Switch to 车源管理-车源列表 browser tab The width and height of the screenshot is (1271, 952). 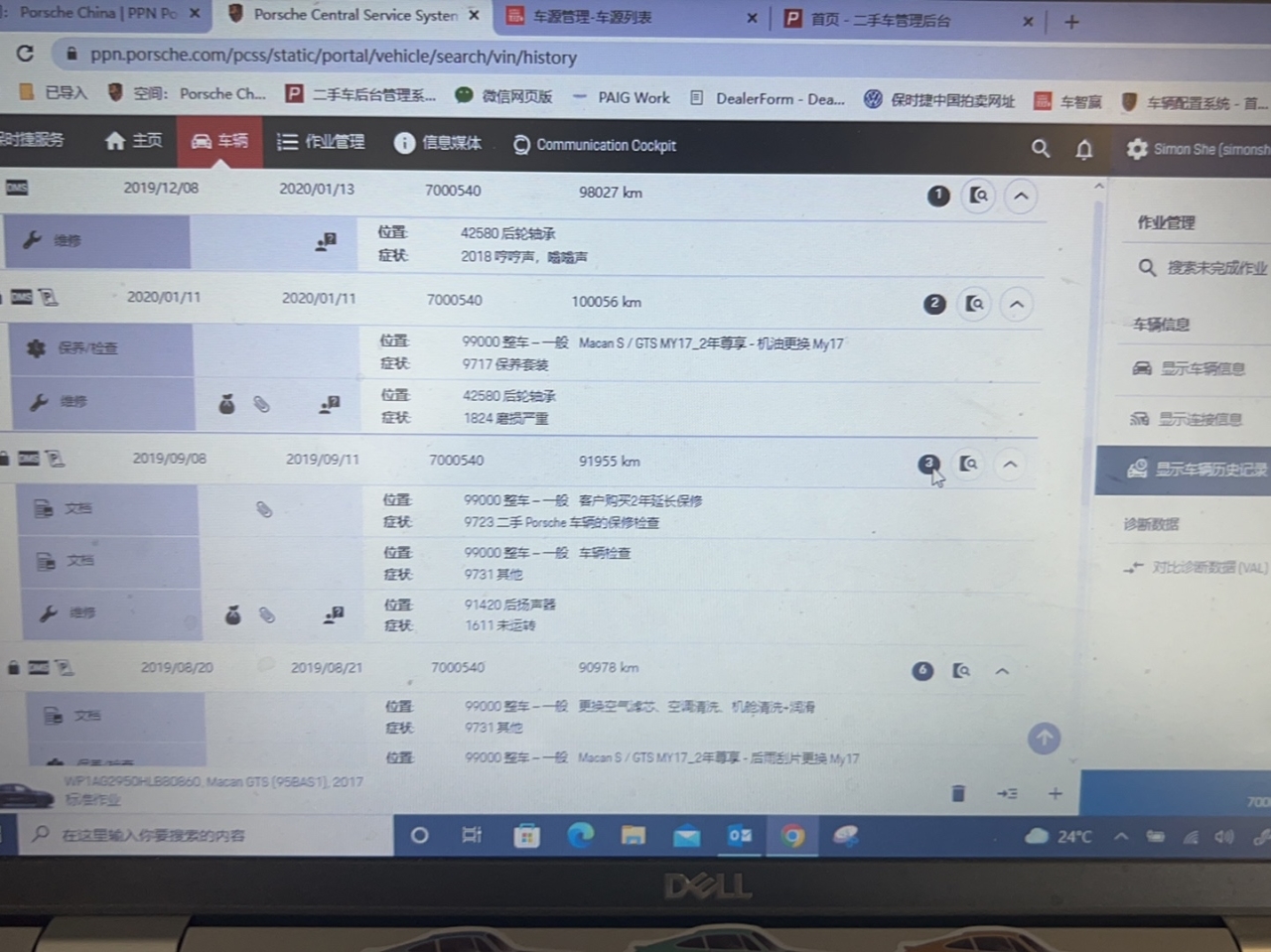[631, 17]
